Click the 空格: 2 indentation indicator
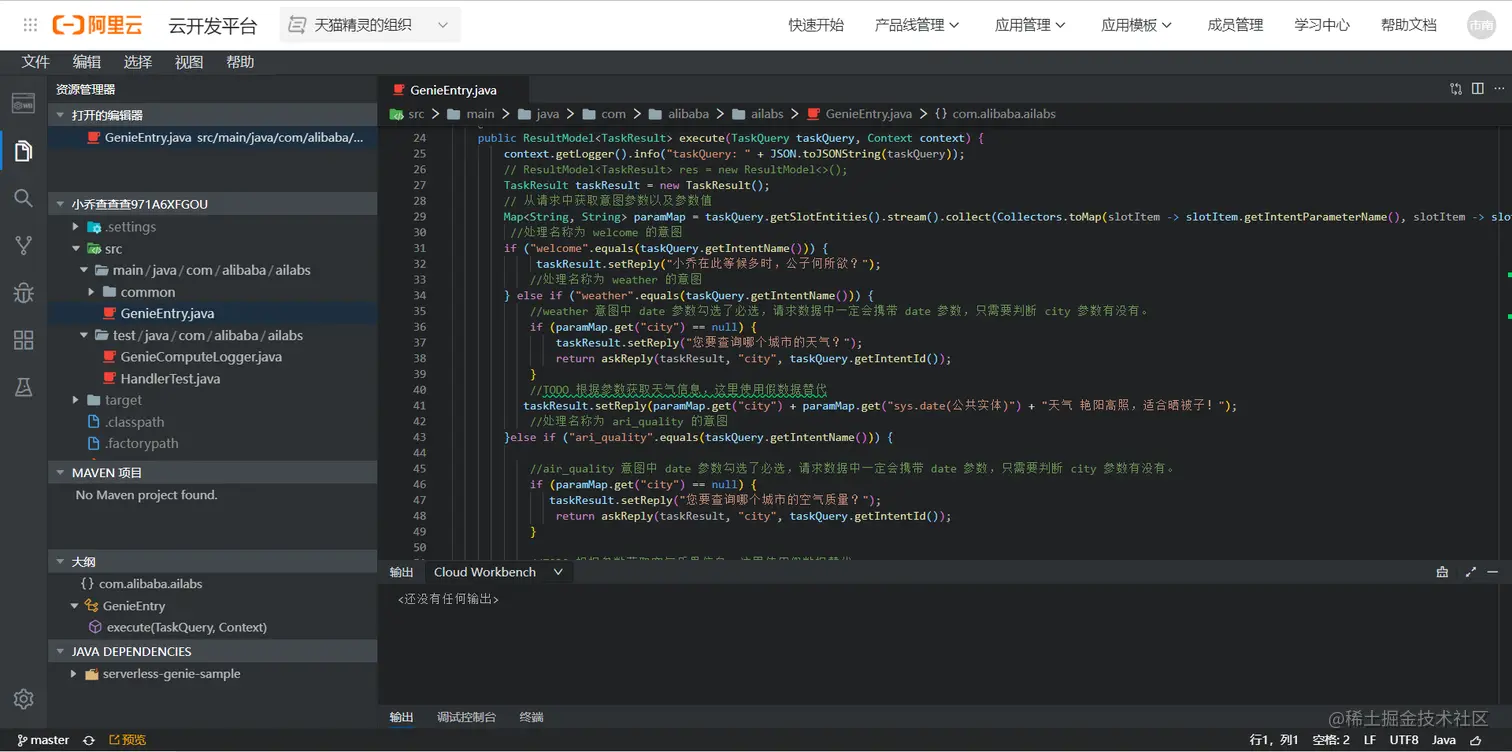Image resolution: width=1512 pixels, height=752 pixels. (1331, 740)
